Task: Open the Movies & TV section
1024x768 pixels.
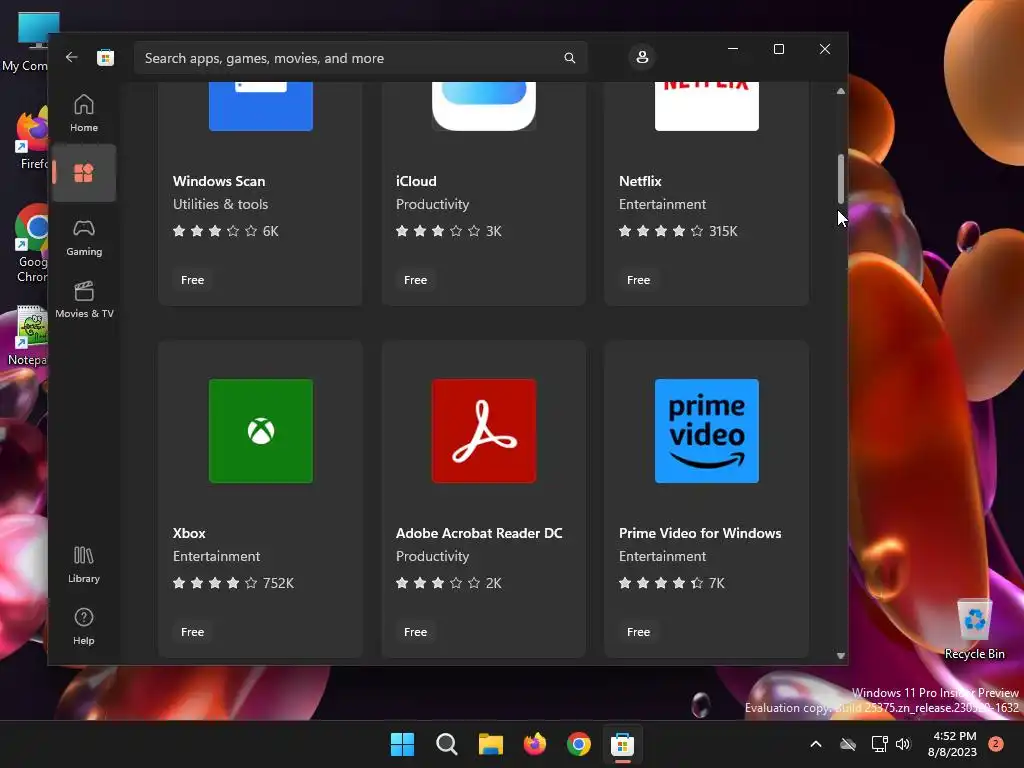Action: coord(84,300)
